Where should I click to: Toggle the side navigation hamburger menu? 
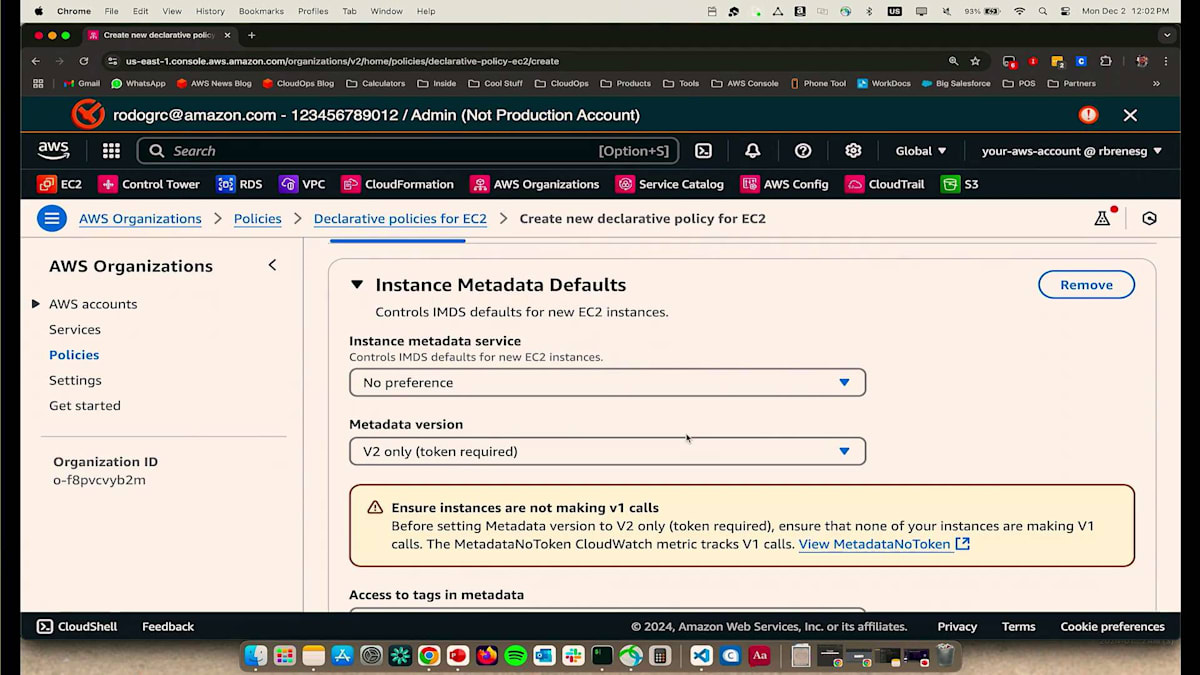pos(52,218)
